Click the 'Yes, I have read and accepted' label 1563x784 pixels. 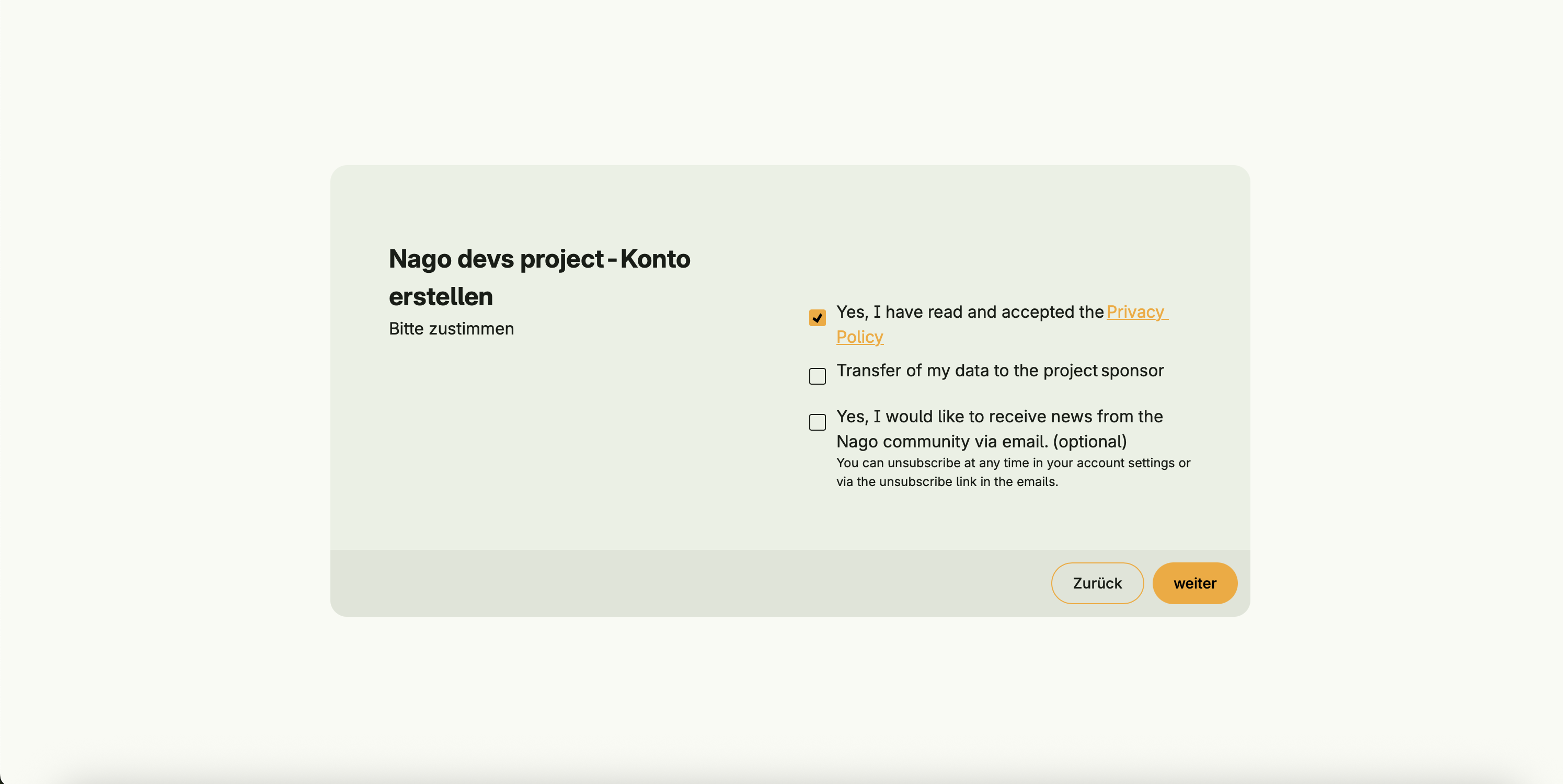(969, 312)
